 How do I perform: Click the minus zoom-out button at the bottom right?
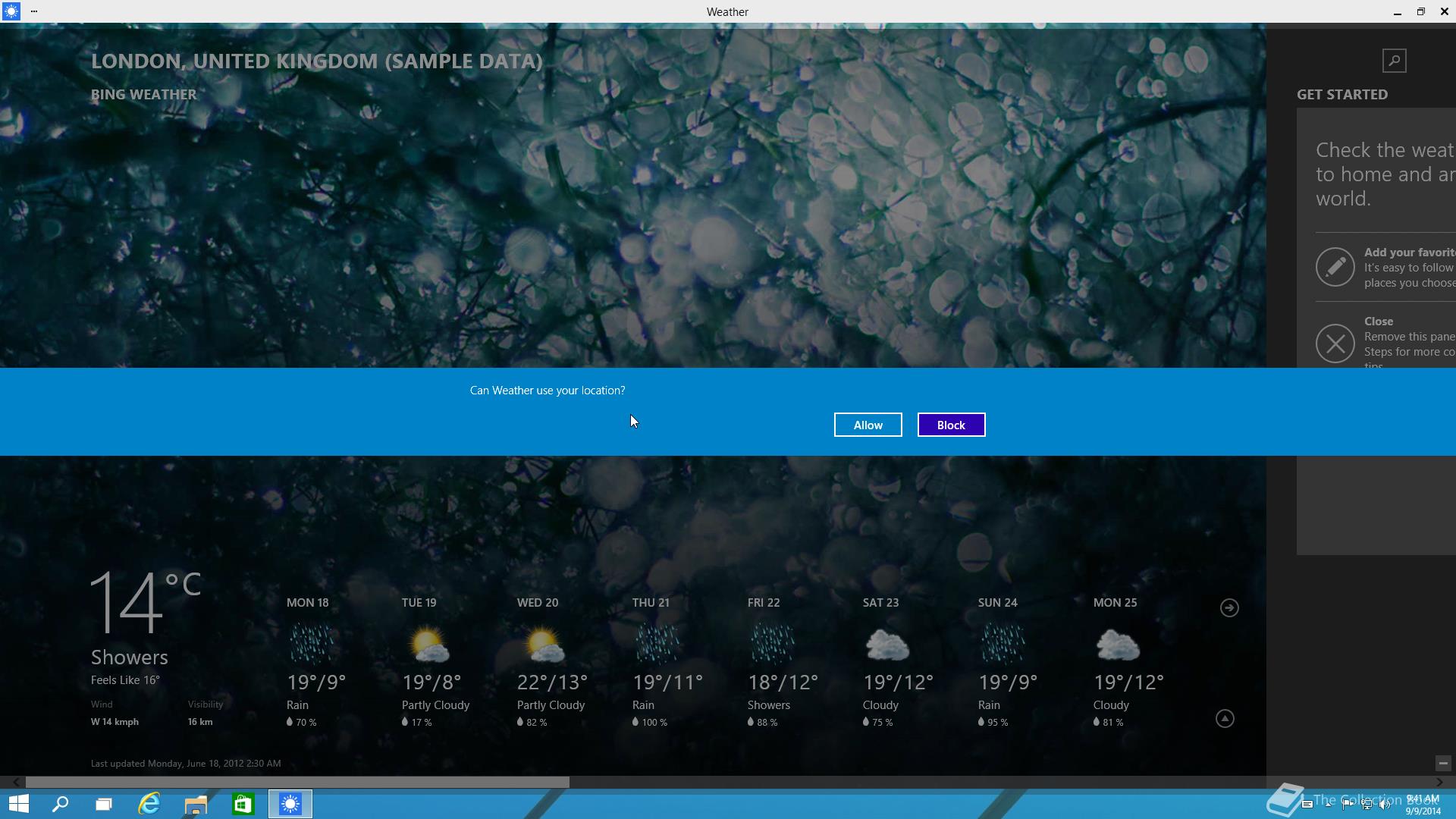(x=1443, y=764)
